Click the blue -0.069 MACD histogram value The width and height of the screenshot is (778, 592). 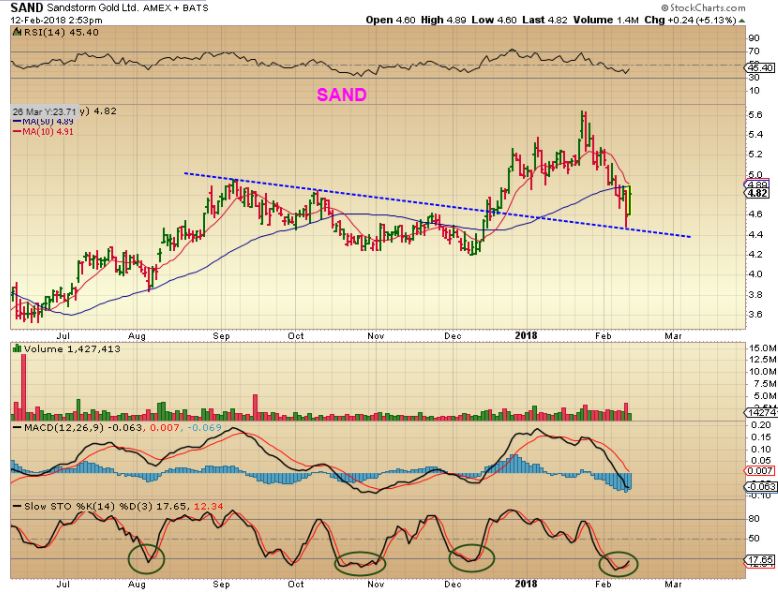click(x=204, y=427)
